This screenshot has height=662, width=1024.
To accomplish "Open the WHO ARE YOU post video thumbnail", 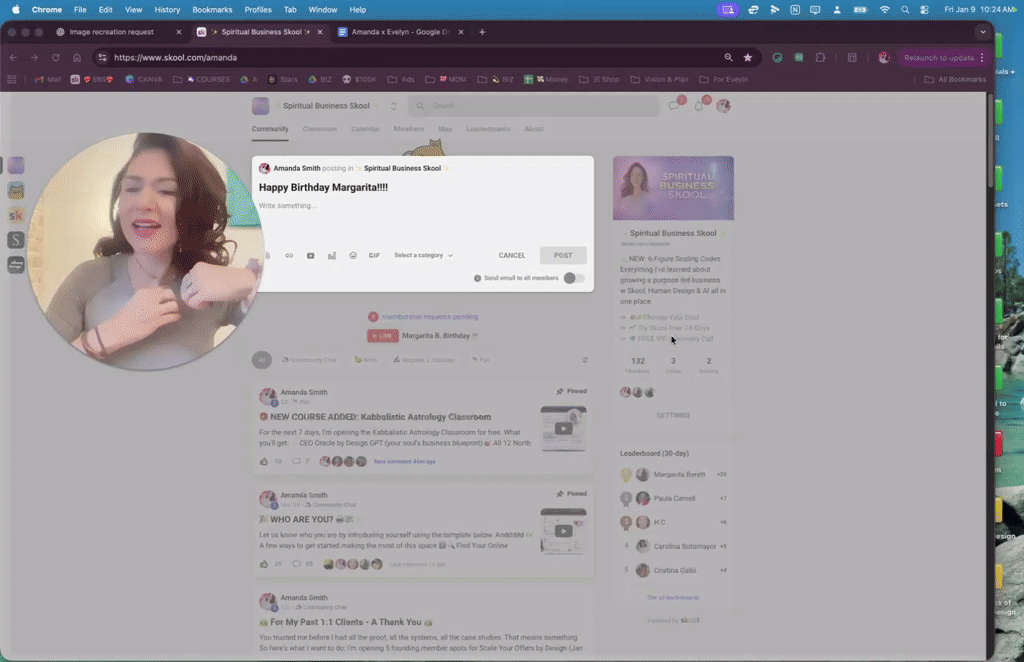I will pos(564,531).
